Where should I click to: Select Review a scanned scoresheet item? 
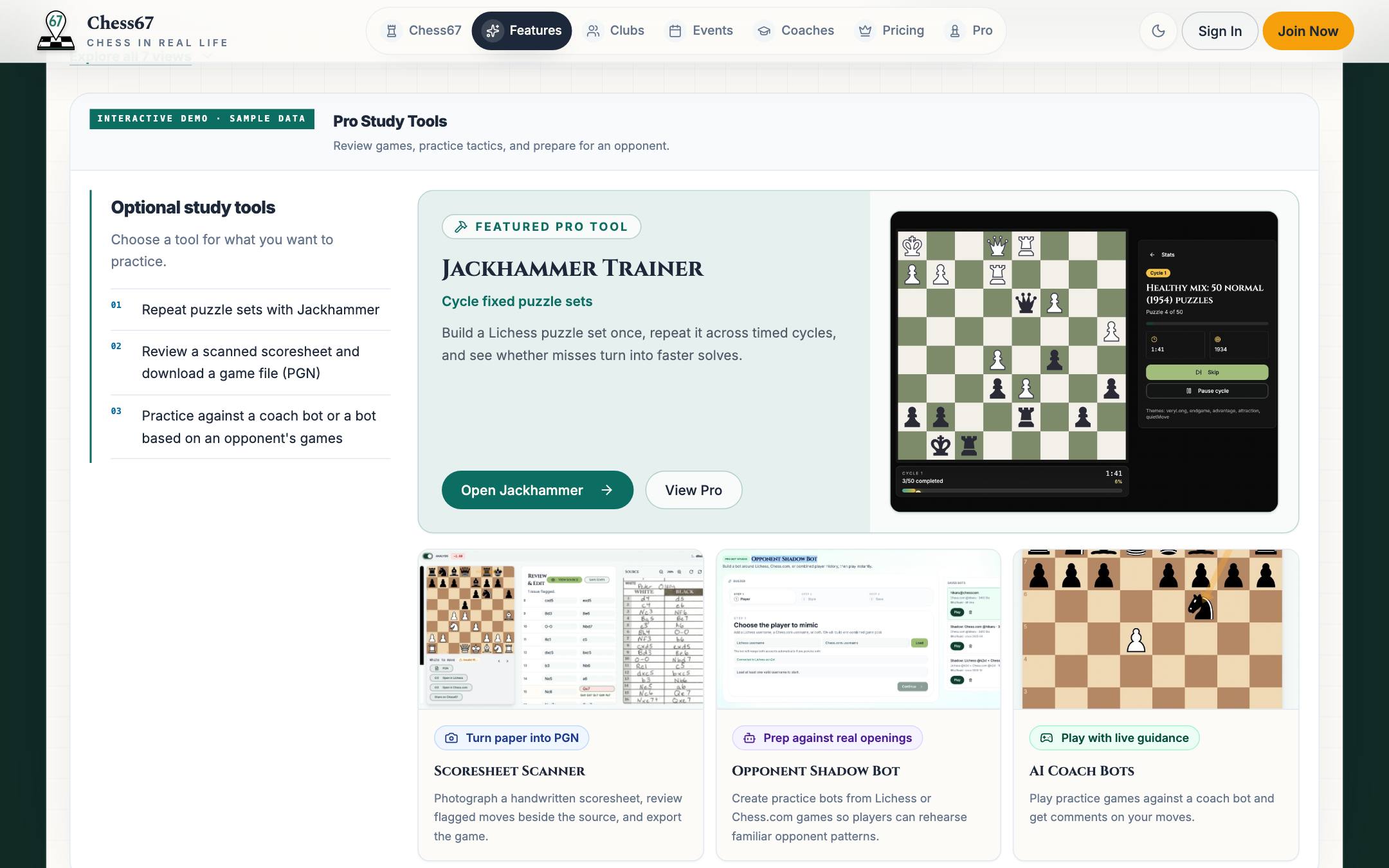click(251, 362)
